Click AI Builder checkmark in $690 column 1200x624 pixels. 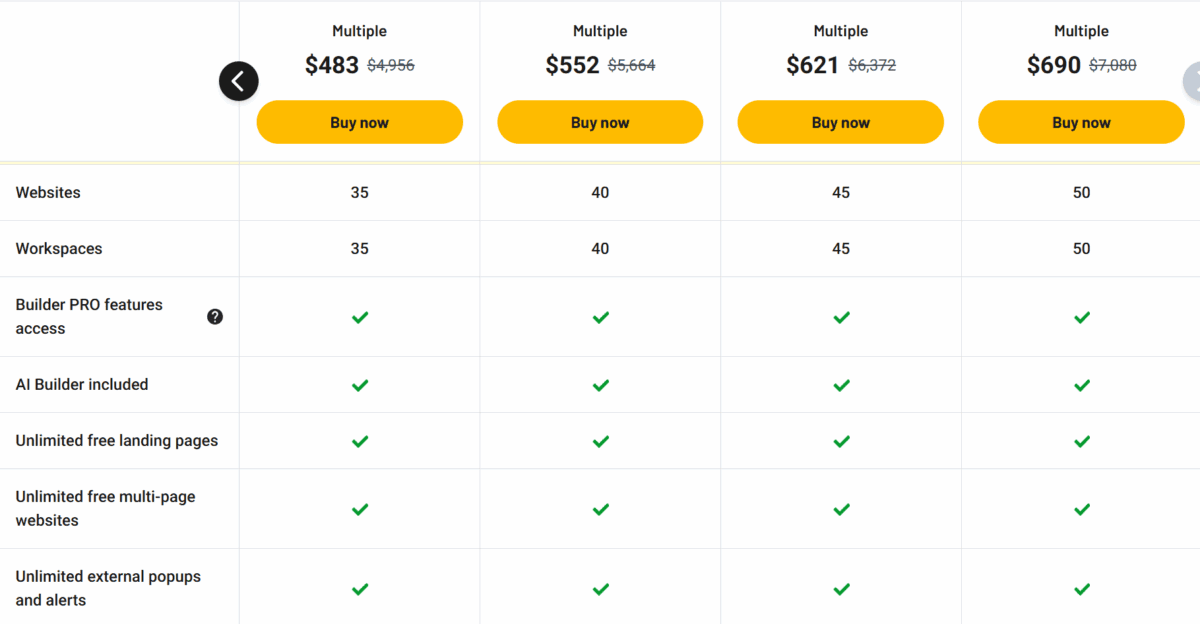click(1081, 385)
